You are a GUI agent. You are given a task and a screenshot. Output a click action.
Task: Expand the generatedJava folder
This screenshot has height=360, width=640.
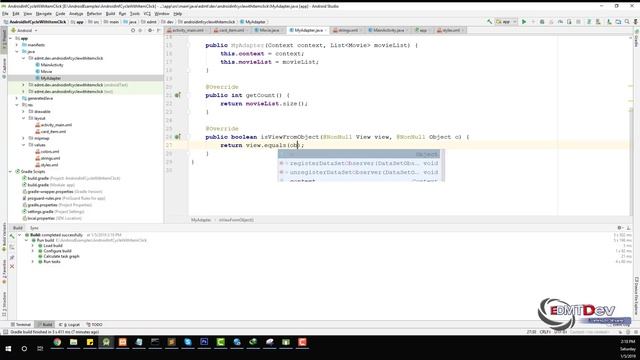pos(17,98)
